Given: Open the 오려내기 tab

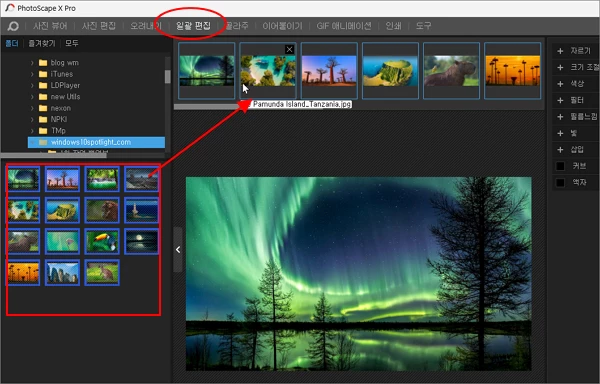Looking at the screenshot, I should pyautogui.click(x=146, y=26).
